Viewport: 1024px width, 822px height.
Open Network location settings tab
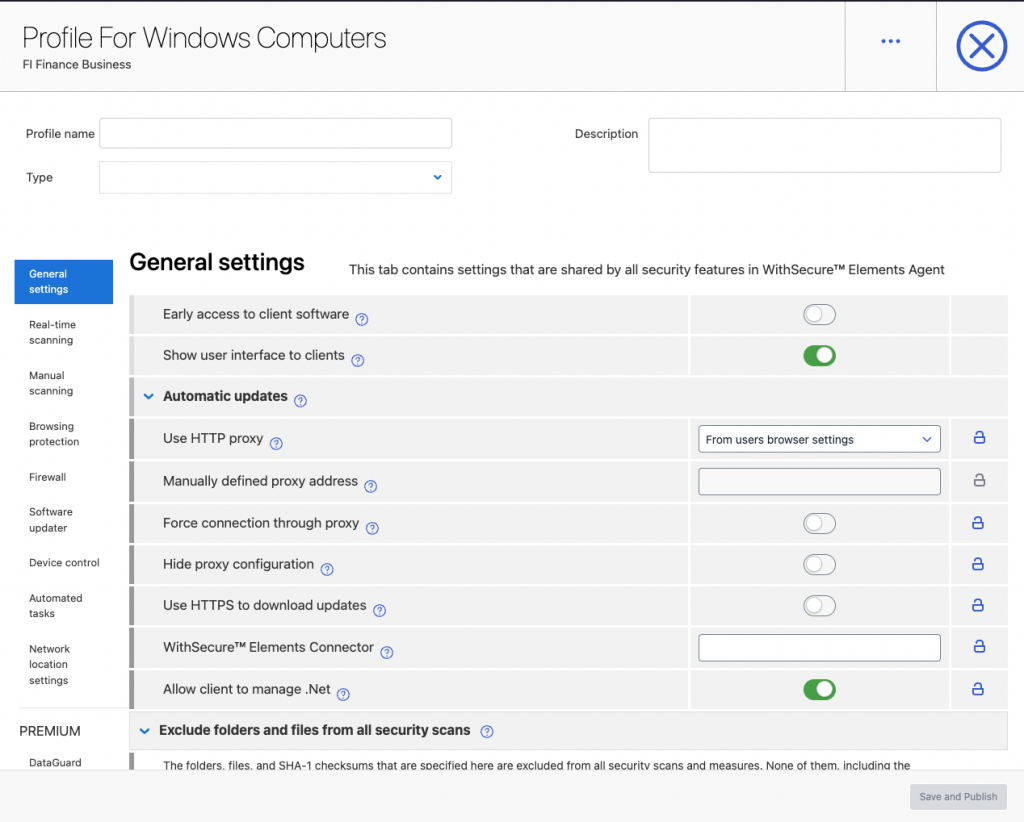[50, 665]
